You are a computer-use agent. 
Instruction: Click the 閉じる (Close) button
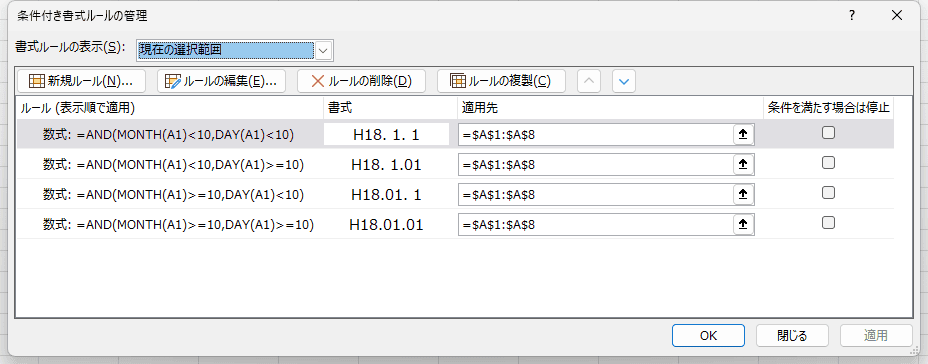[792, 336]
